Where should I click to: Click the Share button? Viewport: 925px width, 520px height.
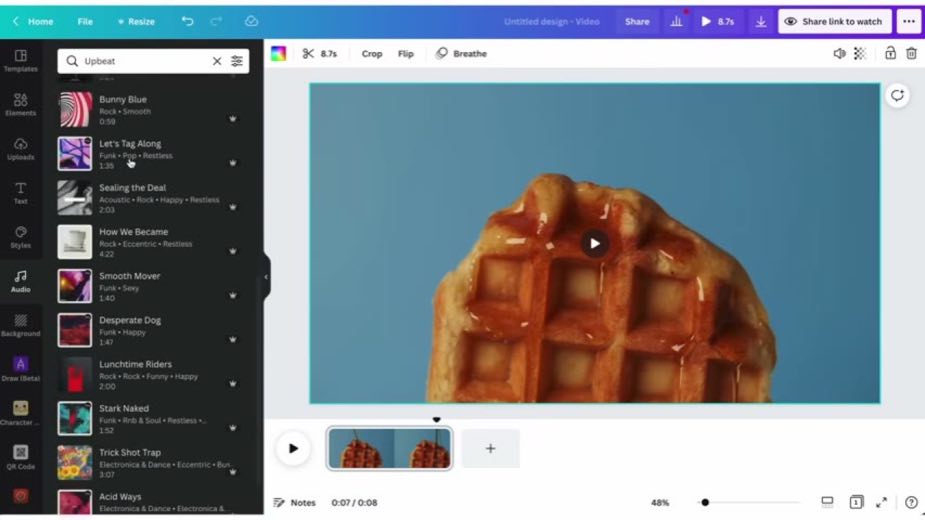pyautogui.click(x=637, y=21)
